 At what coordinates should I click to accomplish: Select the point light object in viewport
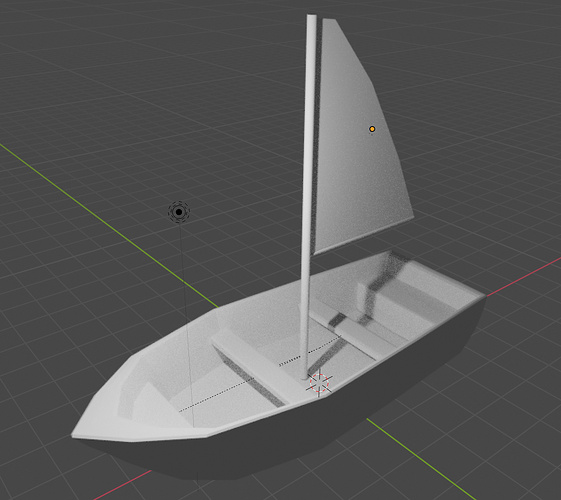click(x=179, y=212)
